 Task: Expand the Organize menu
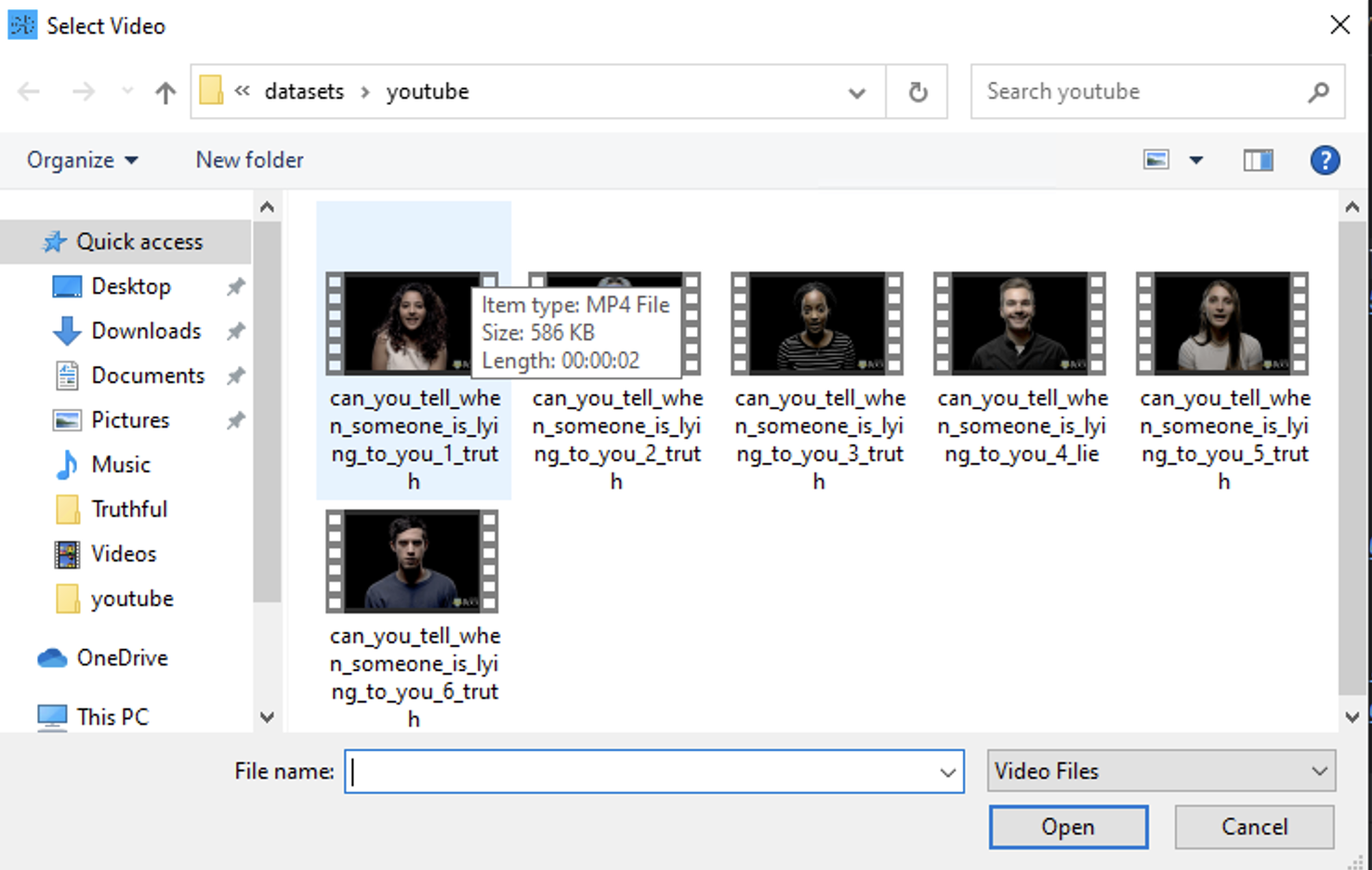(82, 159)
